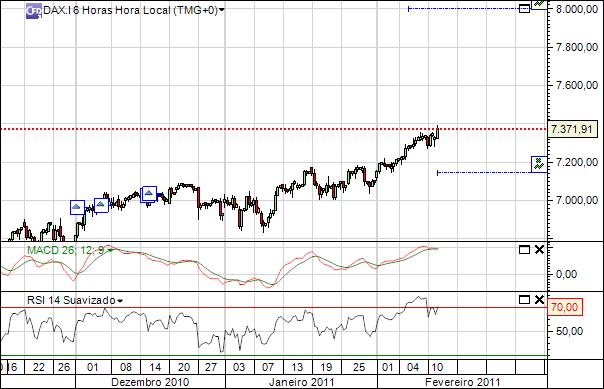The image size is (604, 389).
Task: Click date label 19 in Janeiro
Action: tap(326, 367)
